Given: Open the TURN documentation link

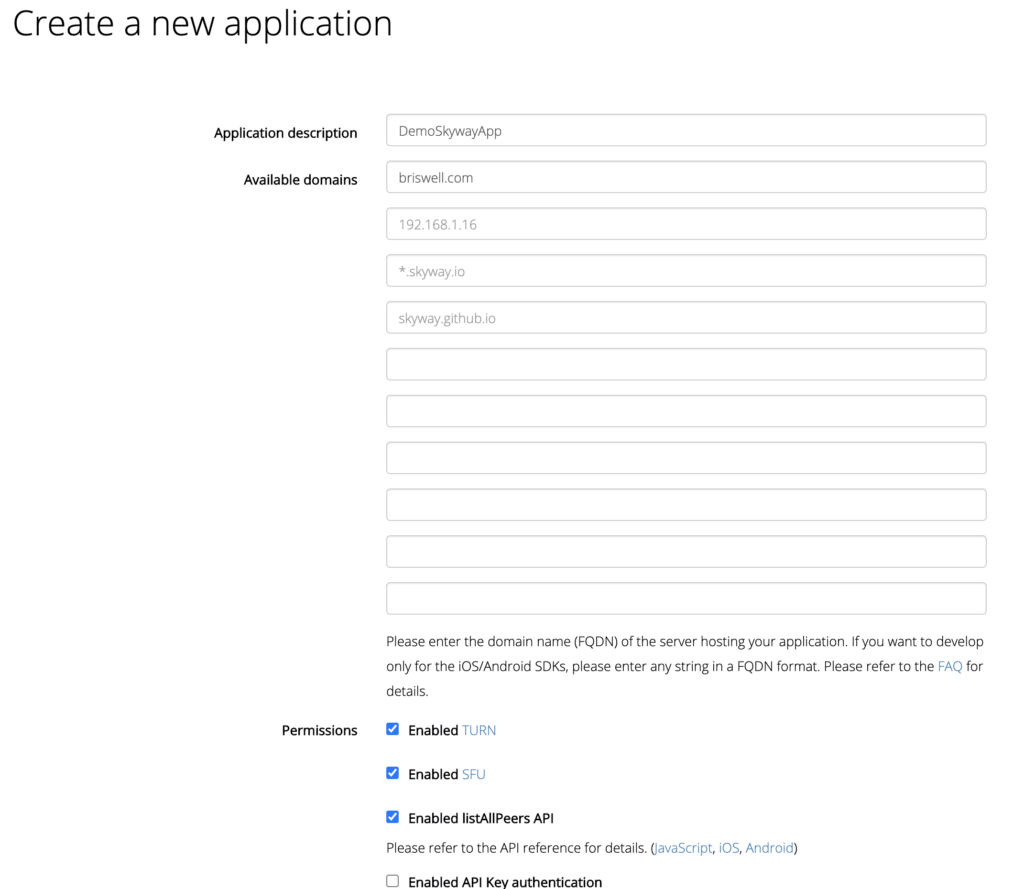Looking at the screenshot, I should tap(478, 730).
